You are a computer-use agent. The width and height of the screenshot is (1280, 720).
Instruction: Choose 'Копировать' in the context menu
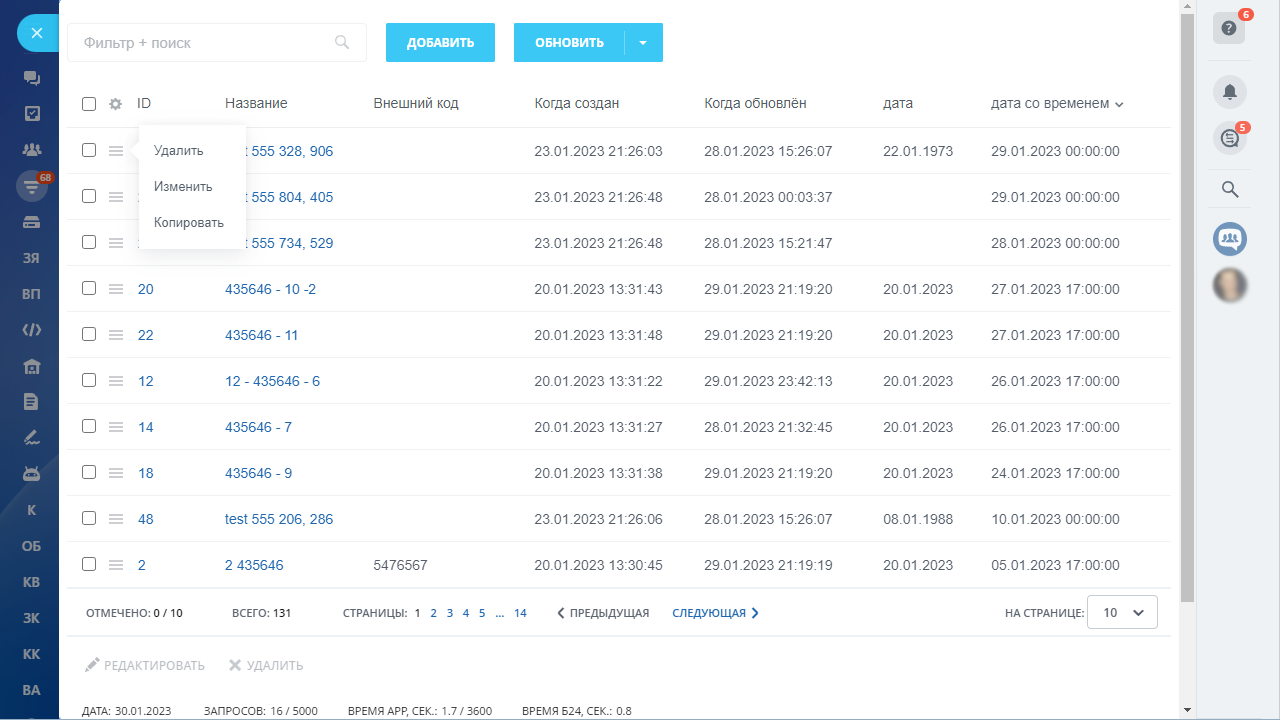(x=189, y=223)
